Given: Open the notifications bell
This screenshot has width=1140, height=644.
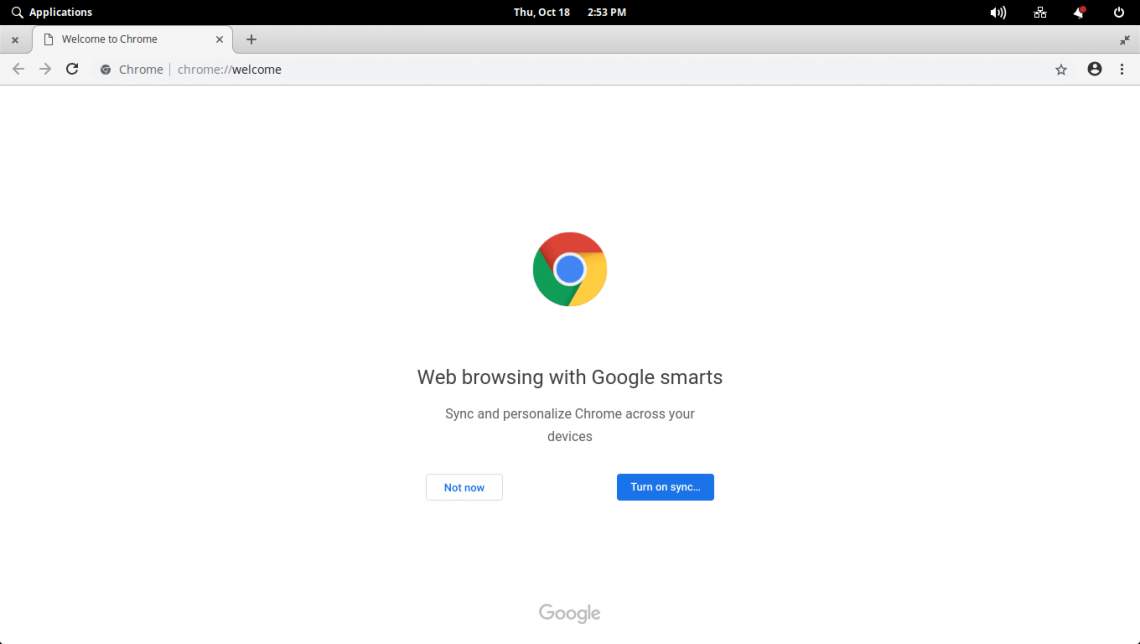Looking at the screenshot, I should pyautogui.click(x=1079, y=12).
